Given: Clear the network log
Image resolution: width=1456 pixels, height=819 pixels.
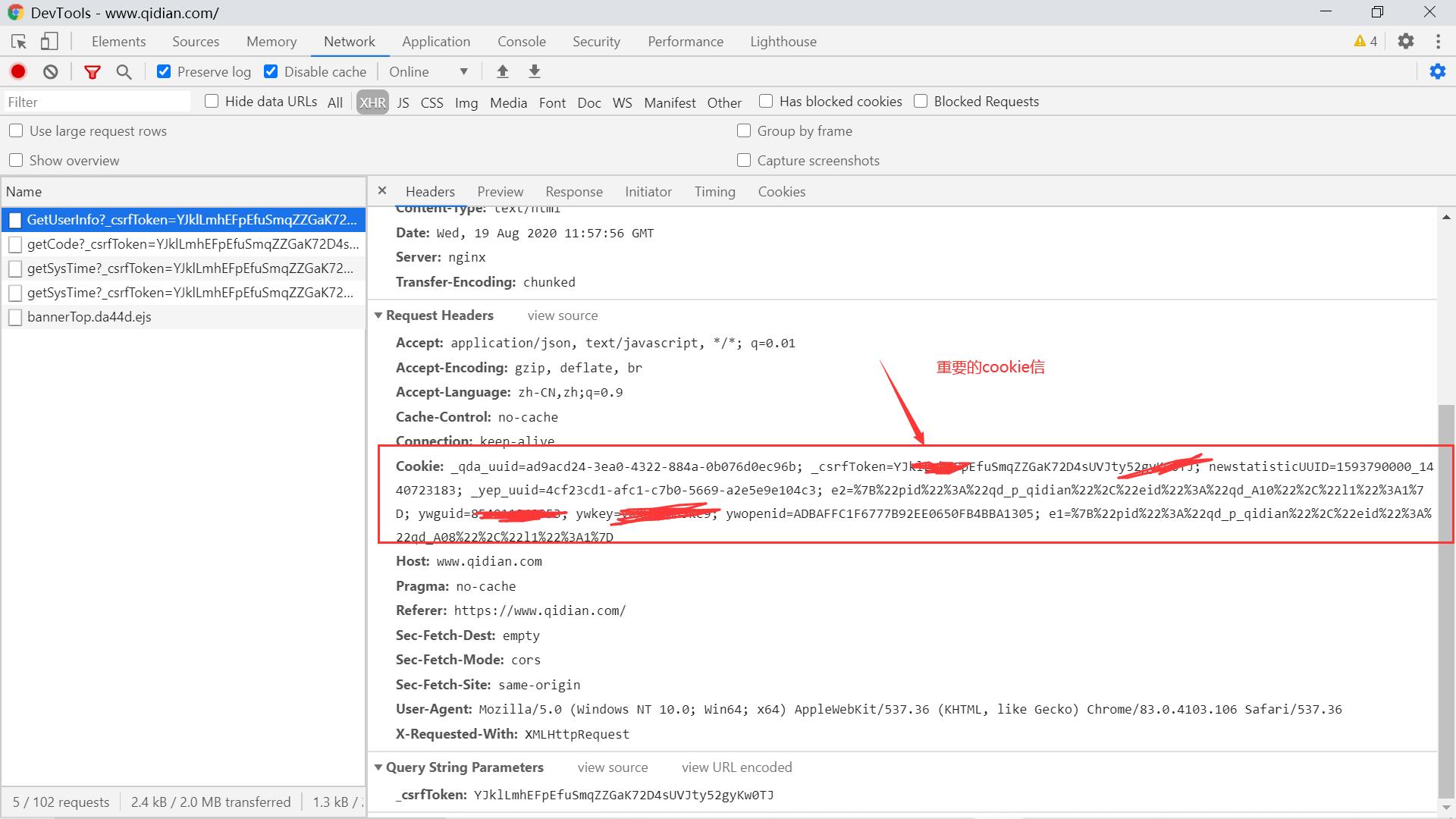Looking at the screenshot, I should [49, 71].
